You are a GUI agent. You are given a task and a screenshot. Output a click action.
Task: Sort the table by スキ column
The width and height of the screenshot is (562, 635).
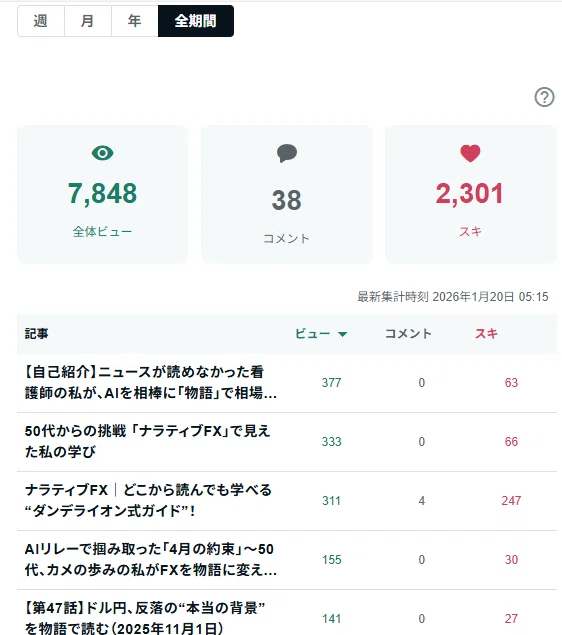486,334
